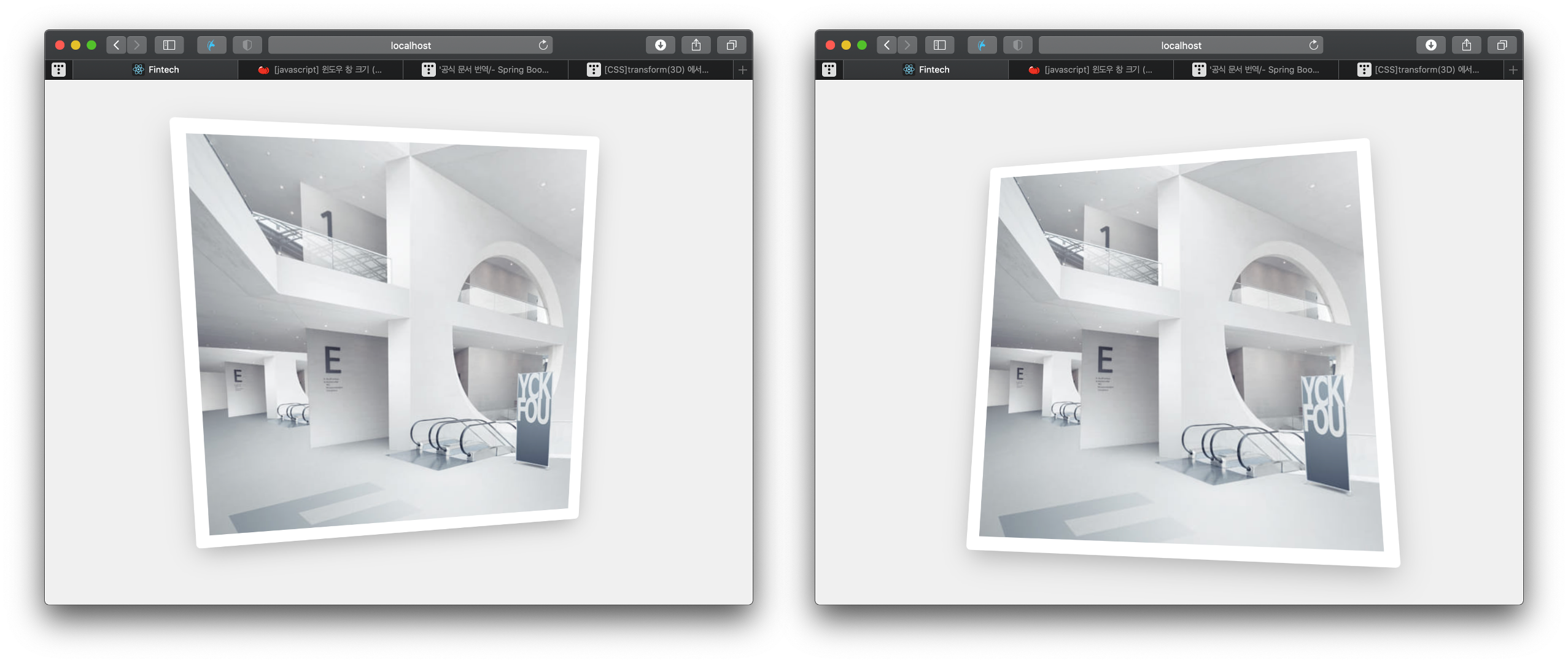Screen dimensions: 1568x663
Task: Add new tab in right window
Action: (x=1513, y=69)
